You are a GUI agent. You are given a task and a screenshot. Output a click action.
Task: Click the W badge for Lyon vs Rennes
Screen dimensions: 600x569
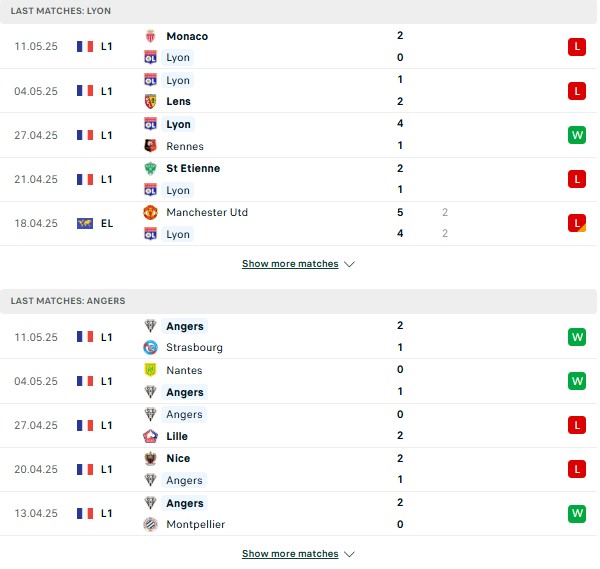click(x=577, y=135)
